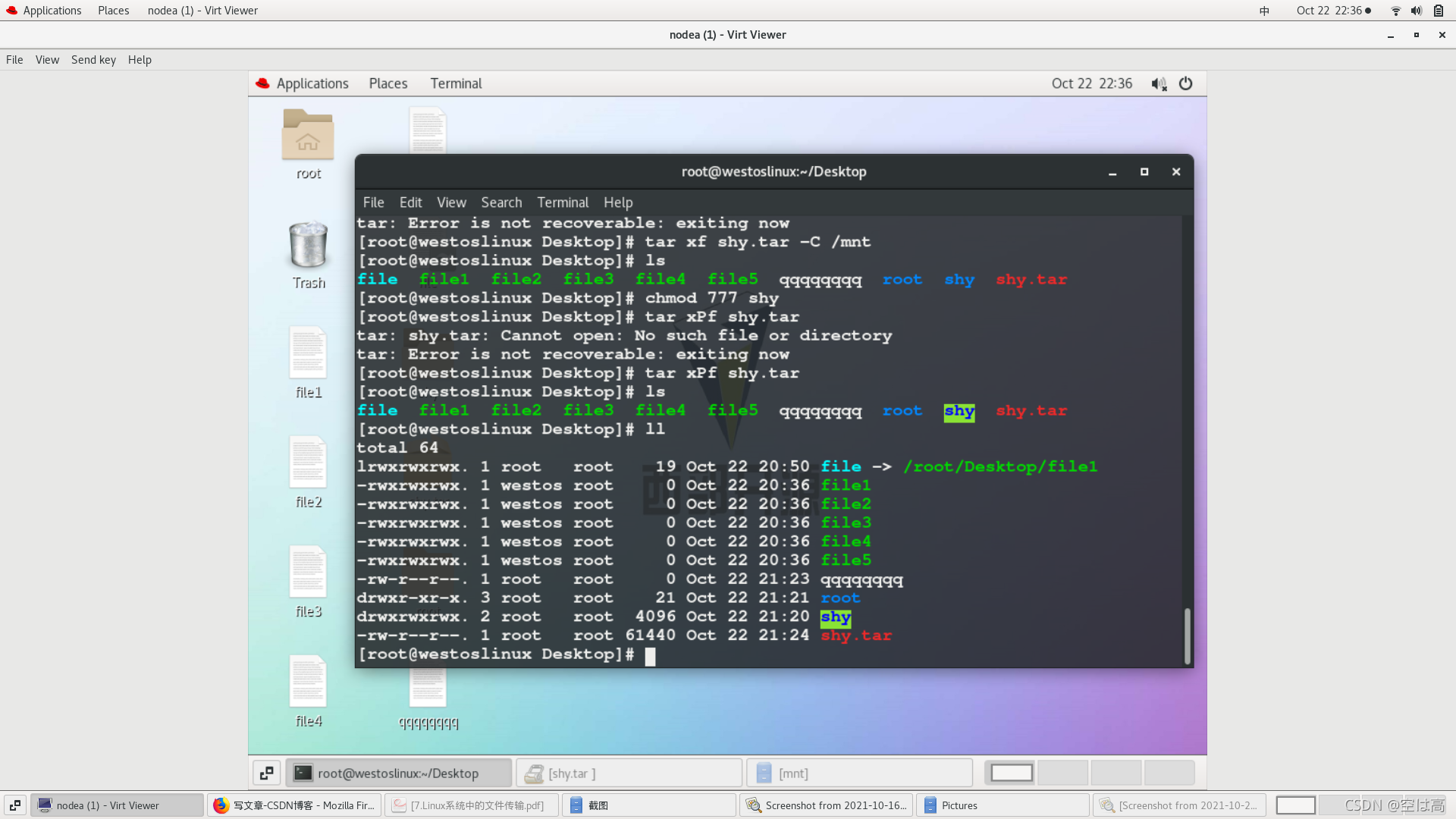
Task: Click the guest power button icon
Action: [1186, 84]
